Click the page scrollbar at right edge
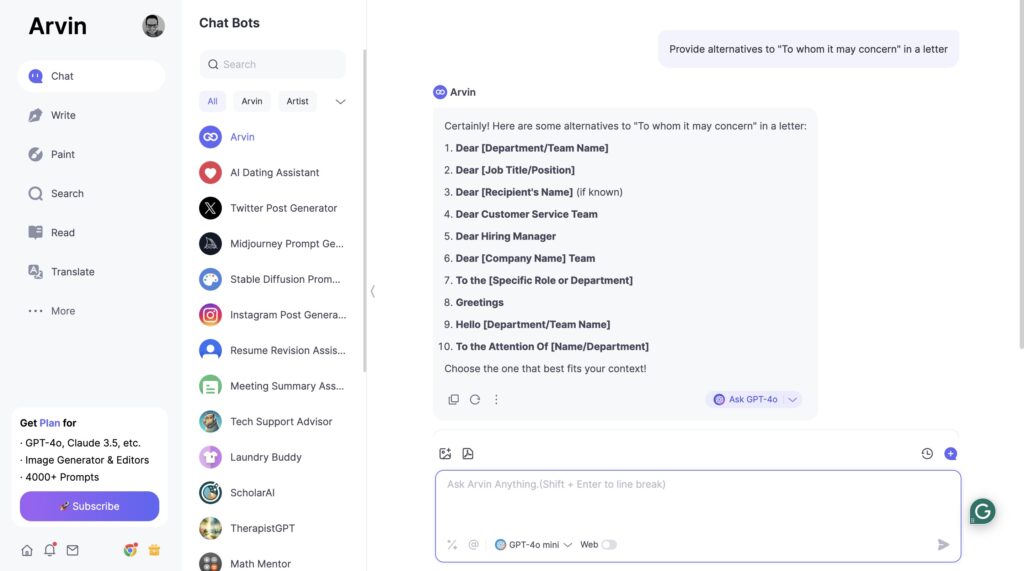This screenshot has width=1024, height=571. tap(1021, 176)
